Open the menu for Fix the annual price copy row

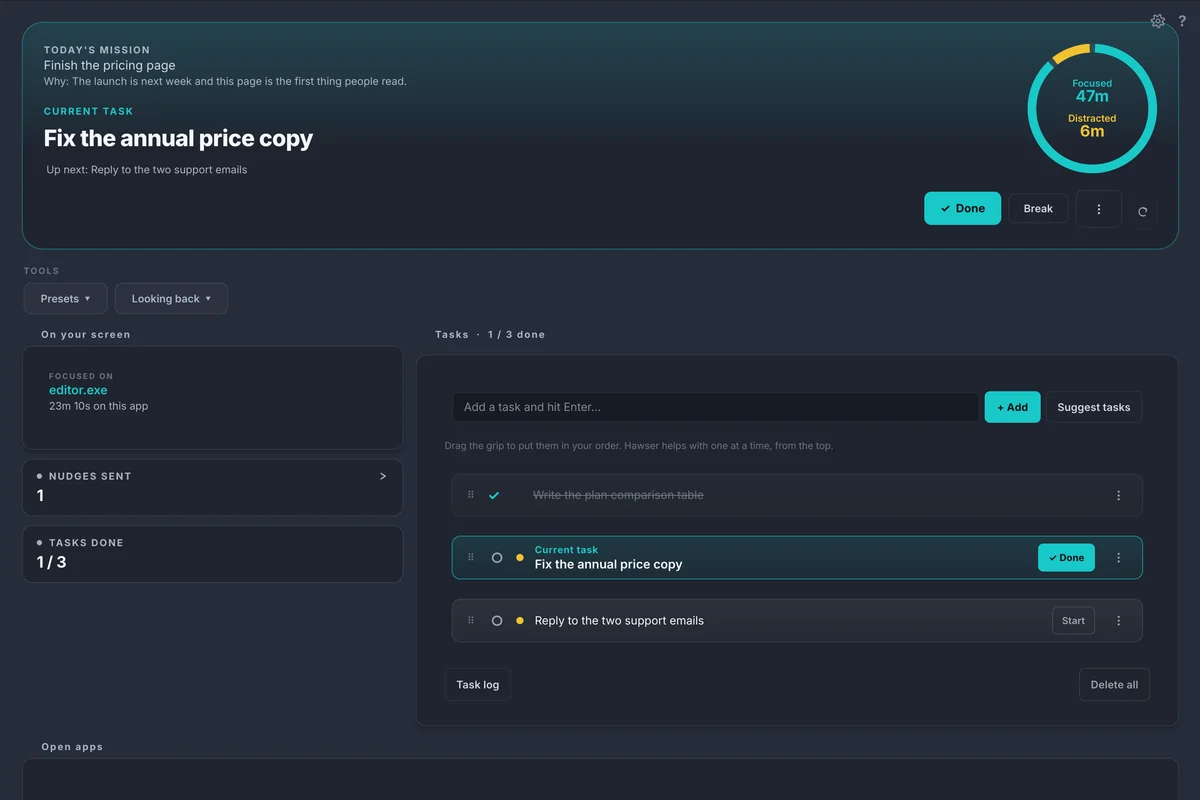tap(1118, 558)
